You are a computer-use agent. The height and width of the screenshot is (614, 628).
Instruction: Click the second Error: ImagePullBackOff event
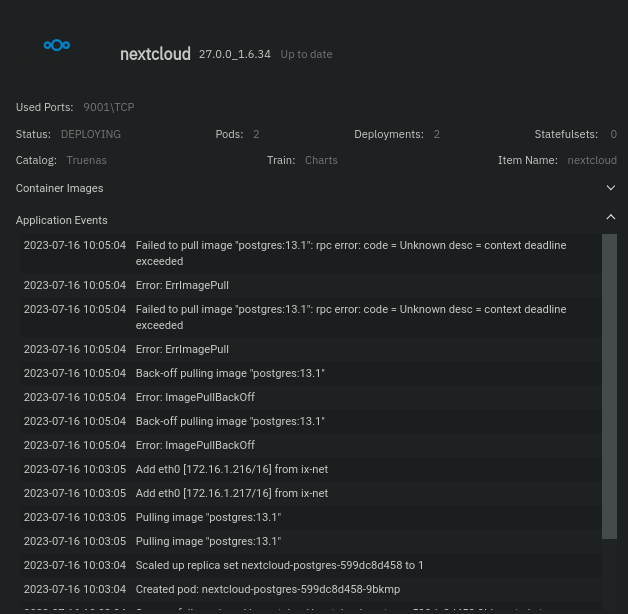point(310,446)
